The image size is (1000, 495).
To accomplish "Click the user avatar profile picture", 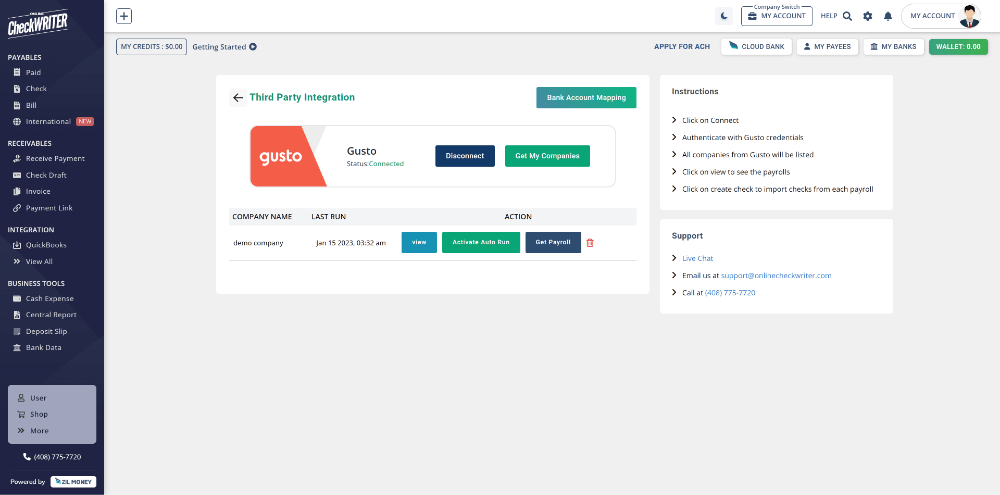I will [969, 16].
